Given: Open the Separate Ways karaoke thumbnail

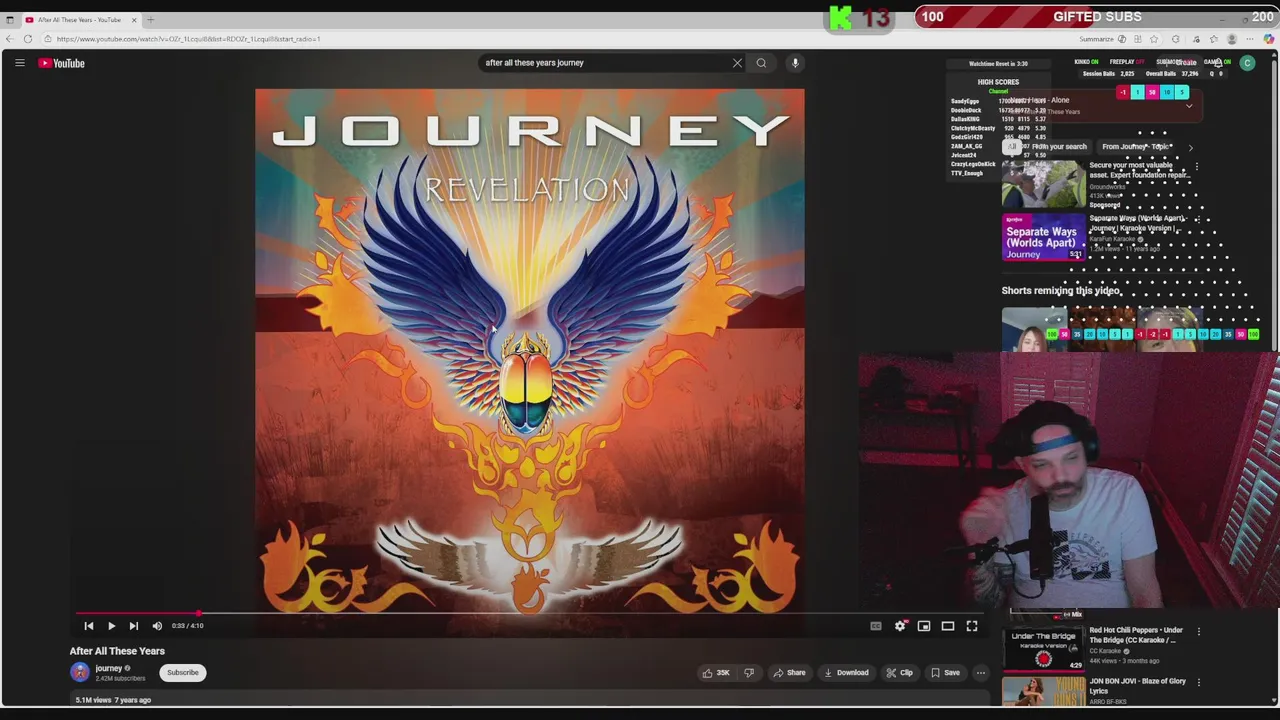Looking at the screenshot, I should [1043, 237].
